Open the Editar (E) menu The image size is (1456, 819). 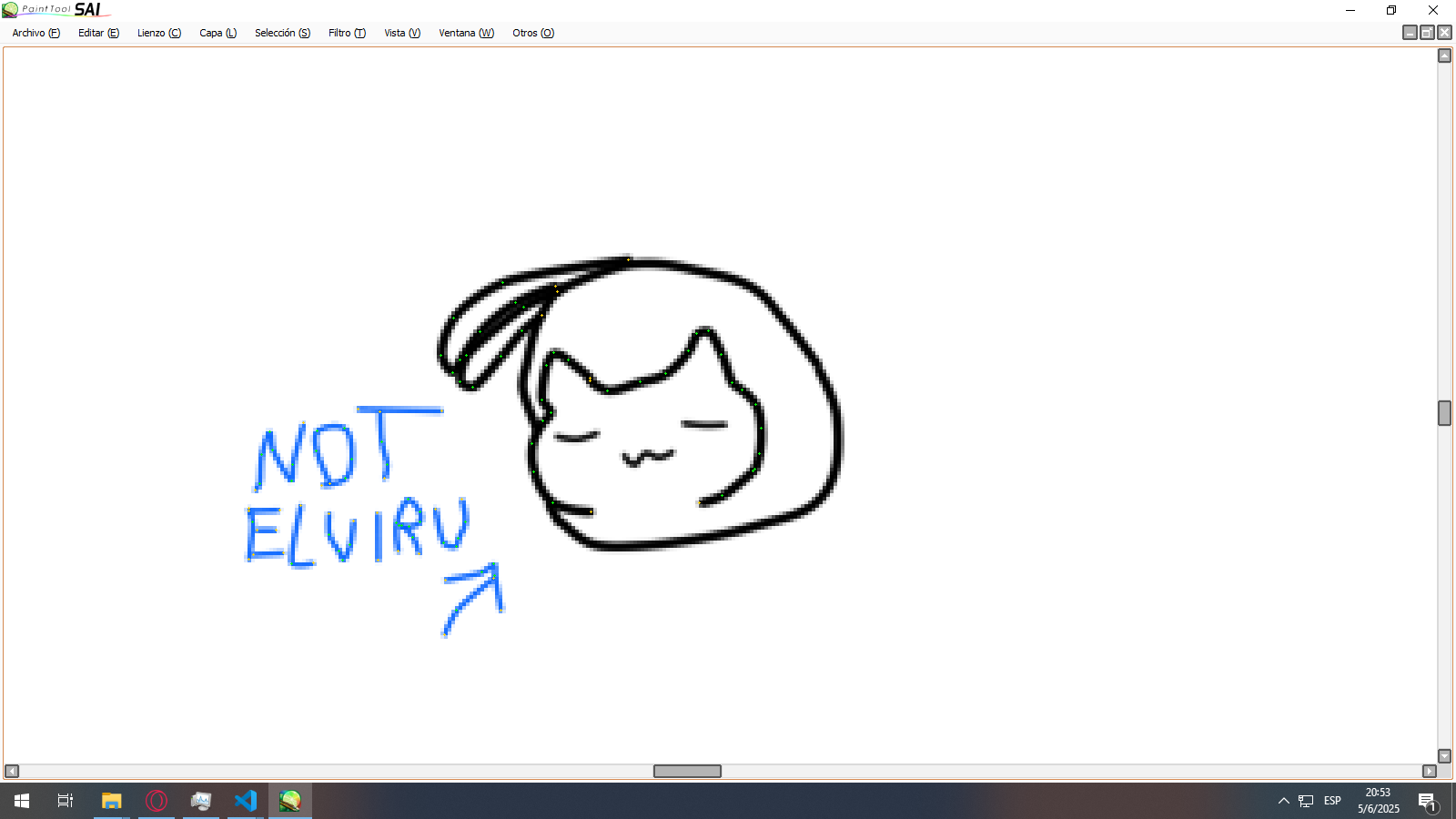coord(98,33)
